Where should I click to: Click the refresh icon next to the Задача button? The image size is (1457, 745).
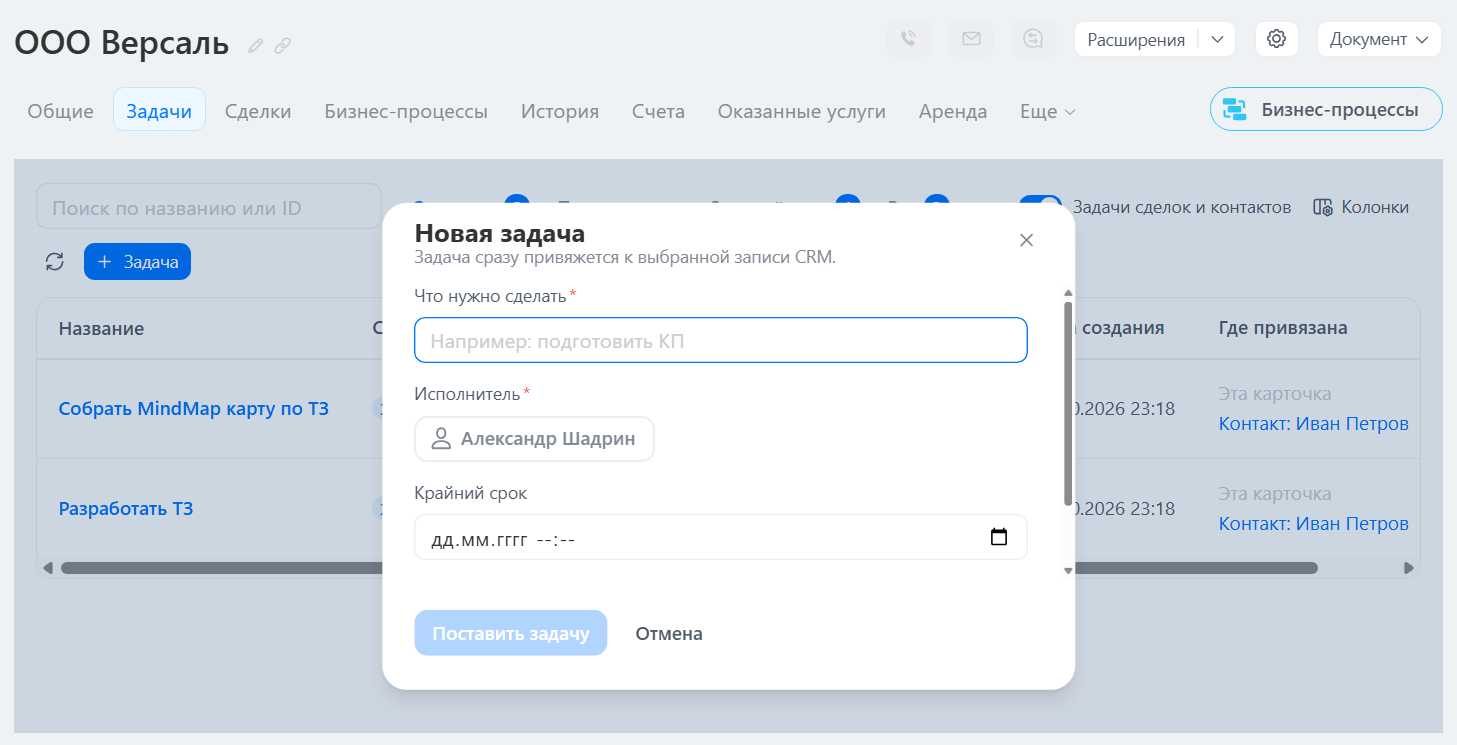point(55,262)
